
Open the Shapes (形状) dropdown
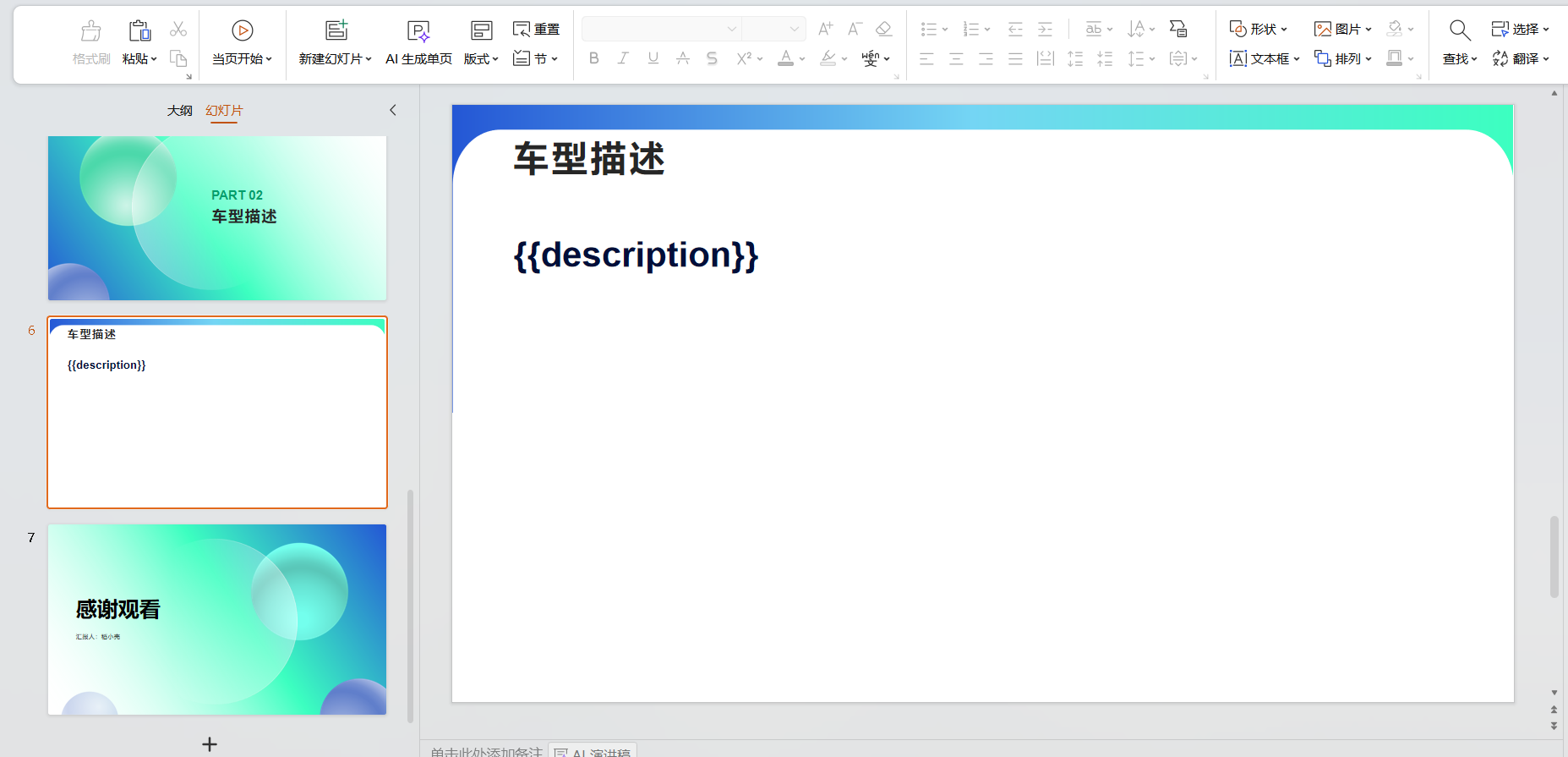[1259, 30]
